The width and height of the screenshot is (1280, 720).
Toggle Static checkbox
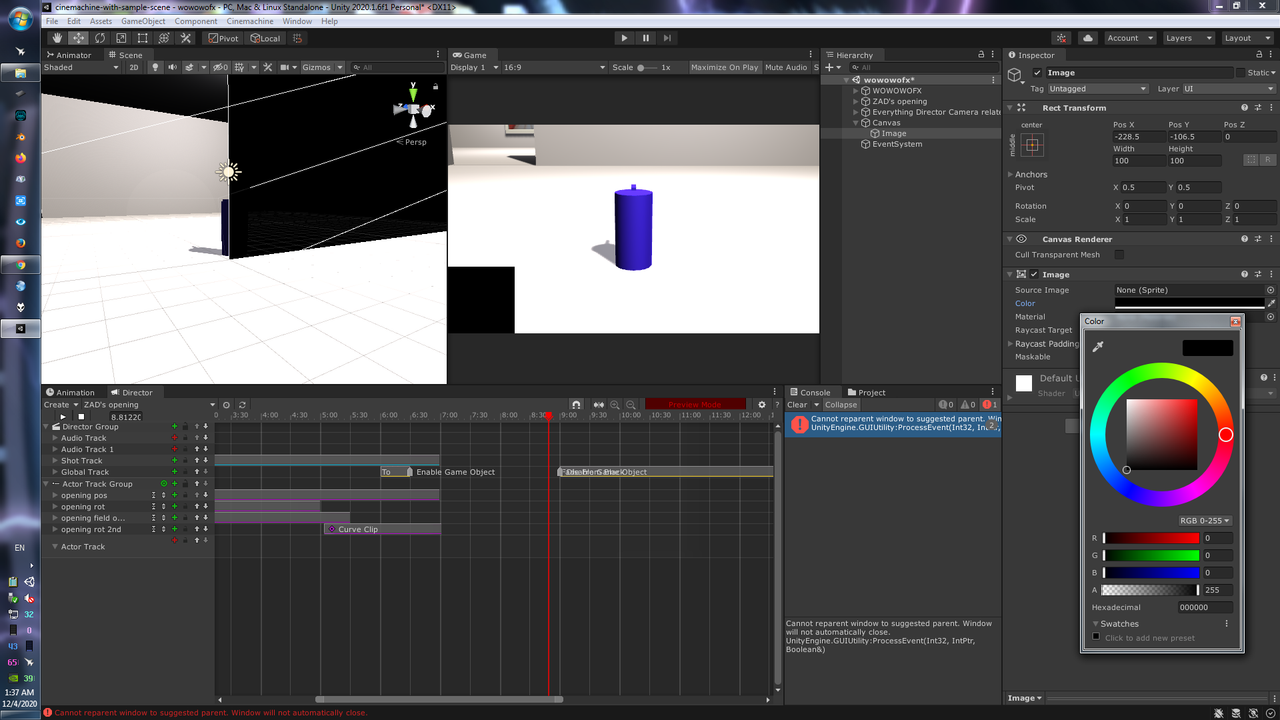1241,73
